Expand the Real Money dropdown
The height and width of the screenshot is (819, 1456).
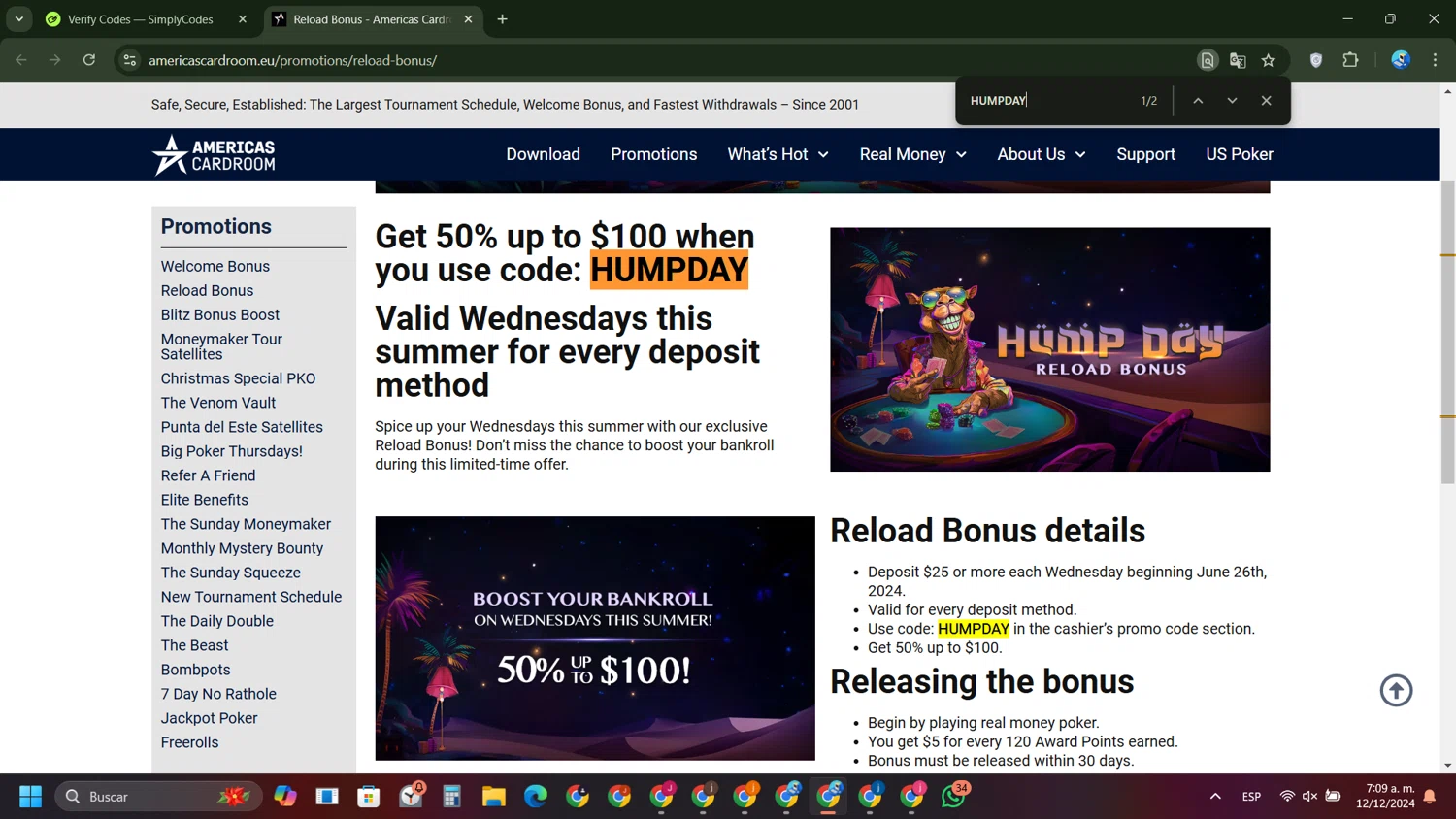coord(912,154)
